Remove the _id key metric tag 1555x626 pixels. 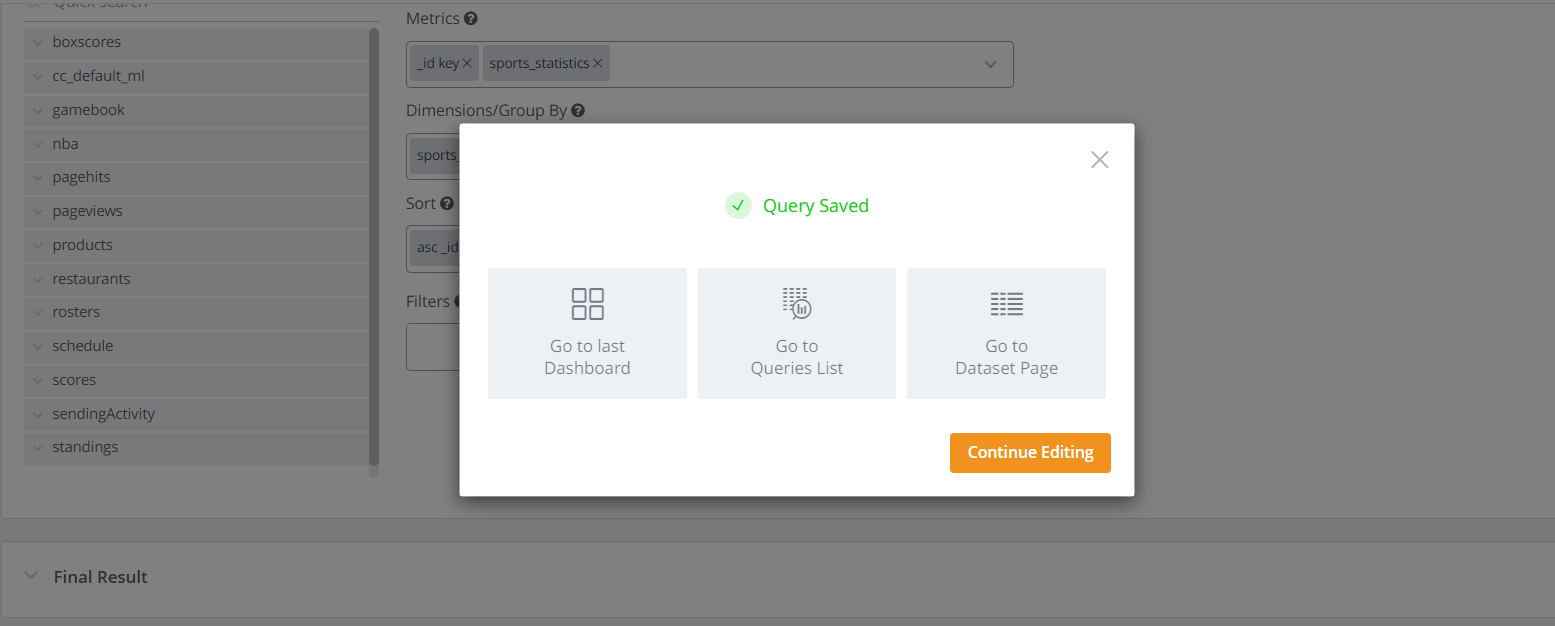(467, 63)
